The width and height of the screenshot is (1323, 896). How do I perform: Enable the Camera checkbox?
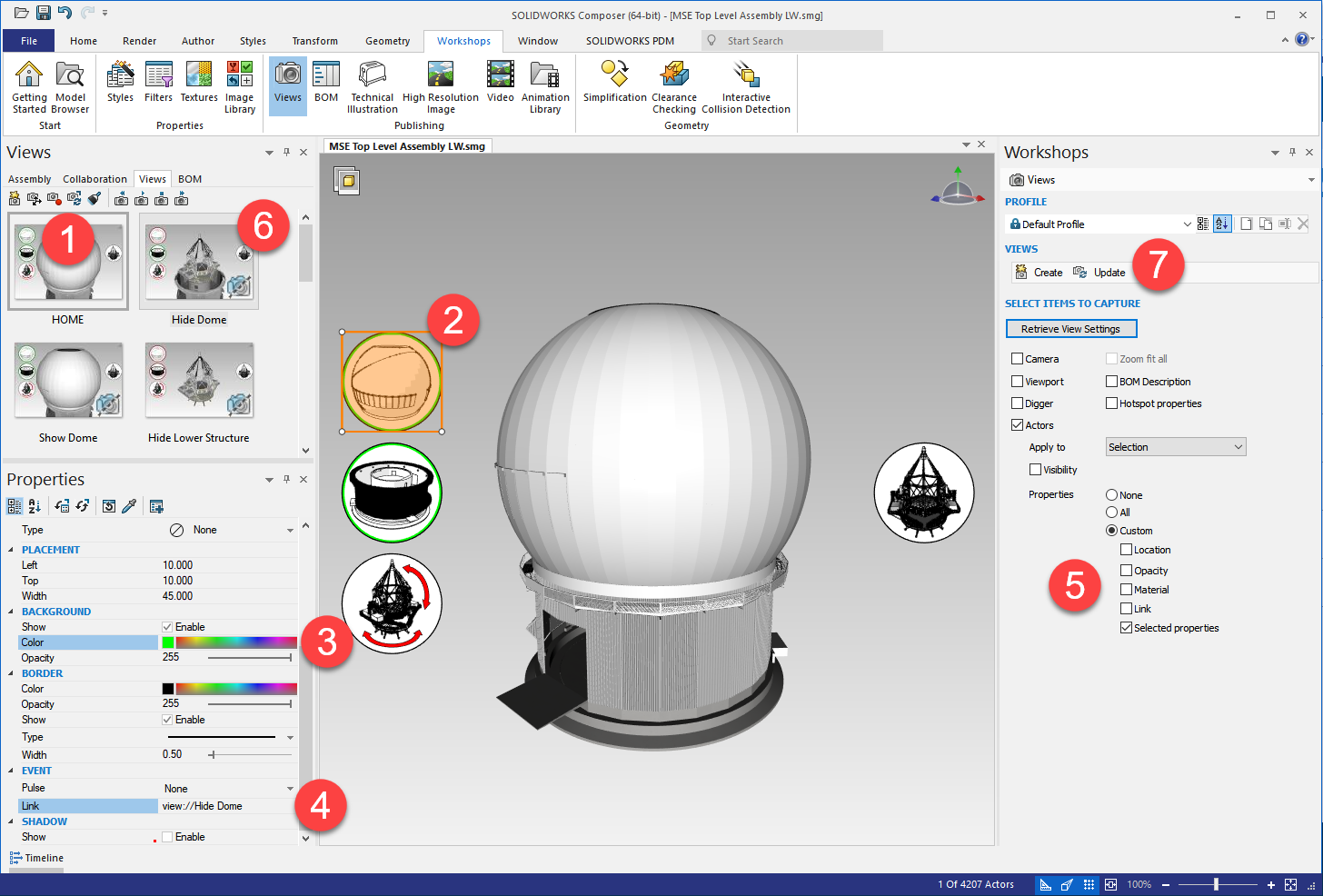(x=1018, y=359)
